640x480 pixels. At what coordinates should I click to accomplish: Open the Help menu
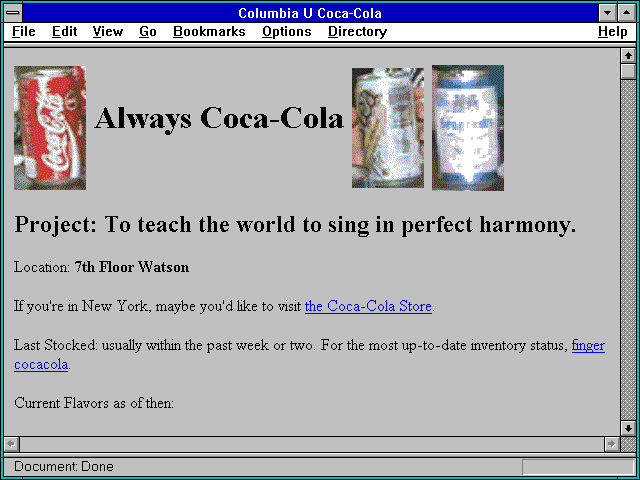tap(613, 31)
